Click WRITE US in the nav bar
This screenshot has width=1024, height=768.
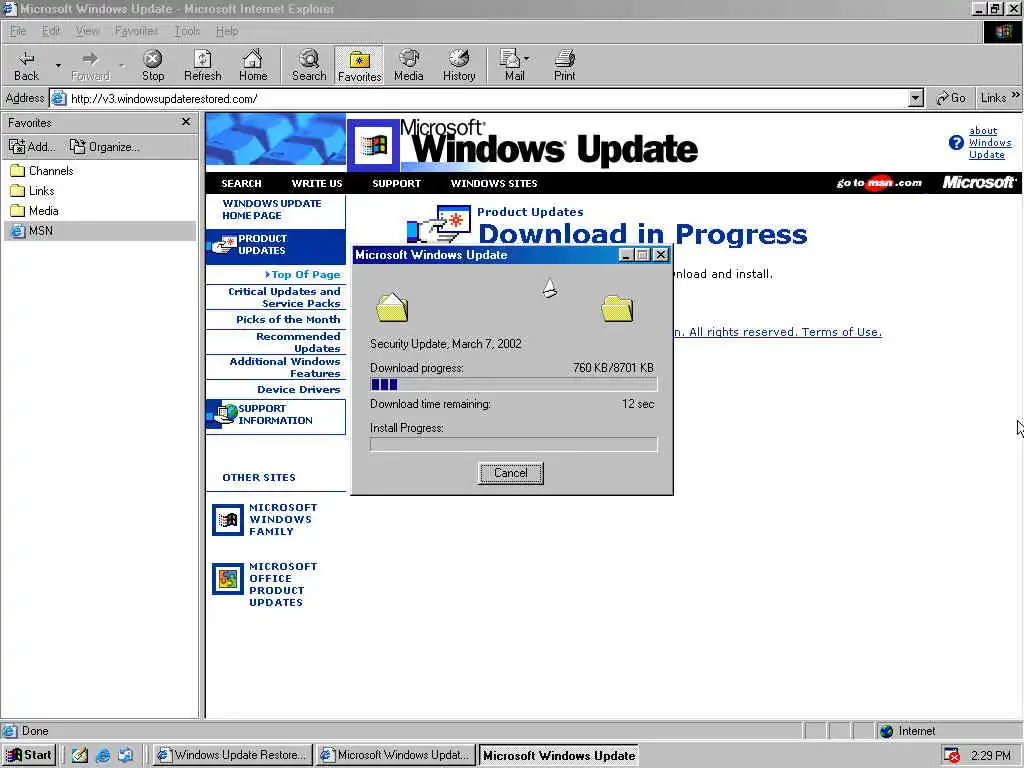[317, 184]
